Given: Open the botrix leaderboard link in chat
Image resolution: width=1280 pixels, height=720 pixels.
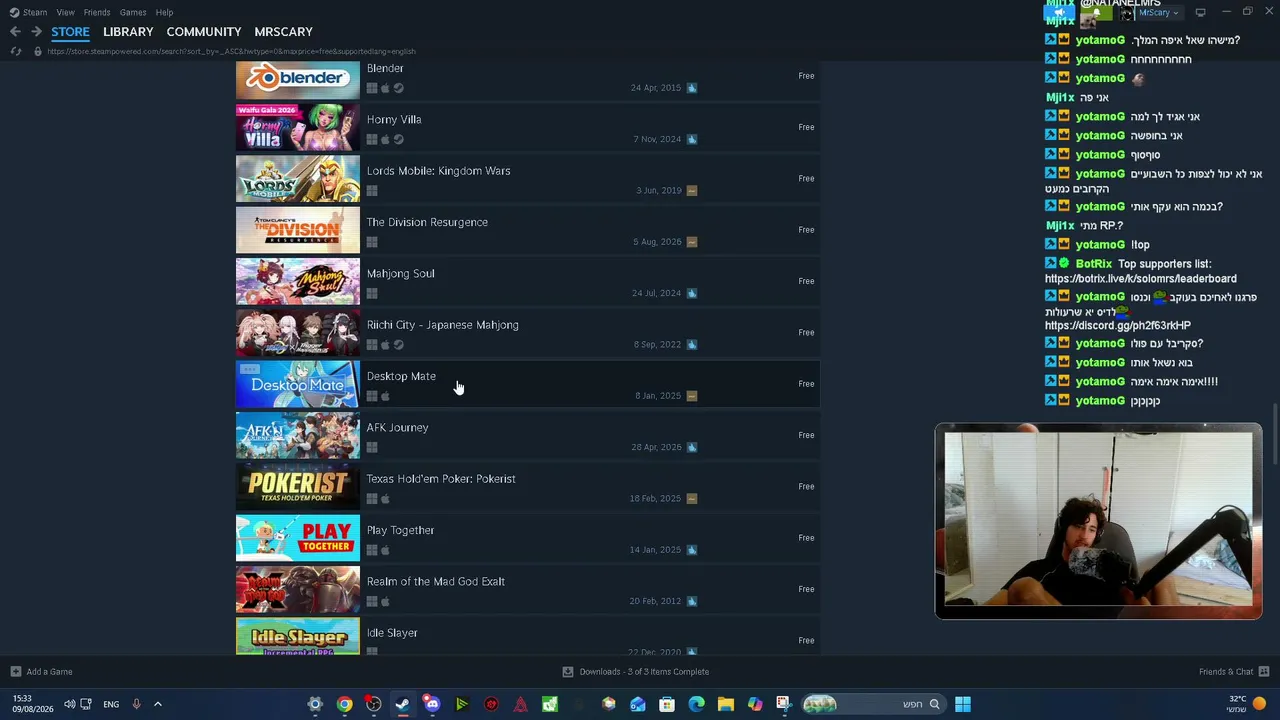Looking at the screenshot, I should (x=1141, y=279).
